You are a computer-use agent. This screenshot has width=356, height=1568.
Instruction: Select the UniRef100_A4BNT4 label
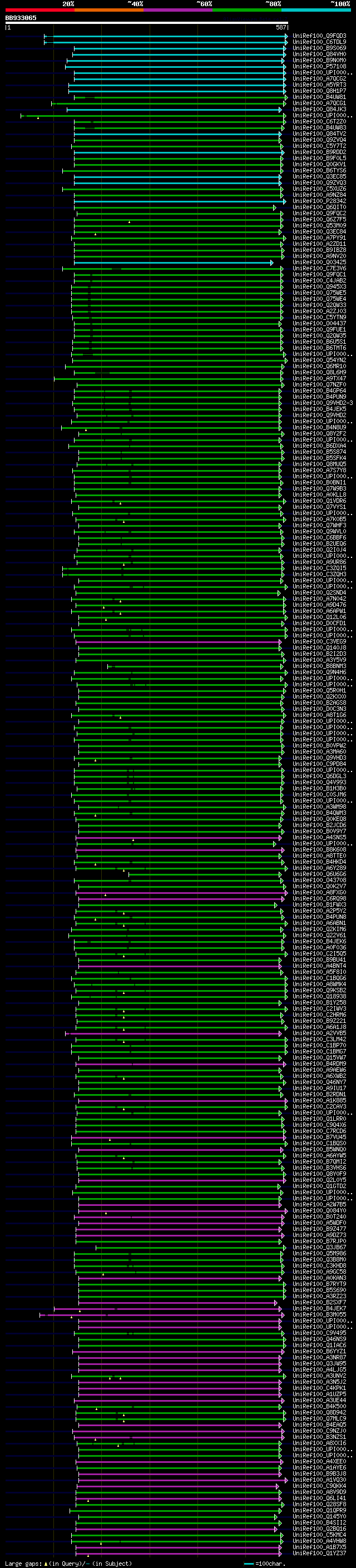pyautogui.click(x=319, y=966)
